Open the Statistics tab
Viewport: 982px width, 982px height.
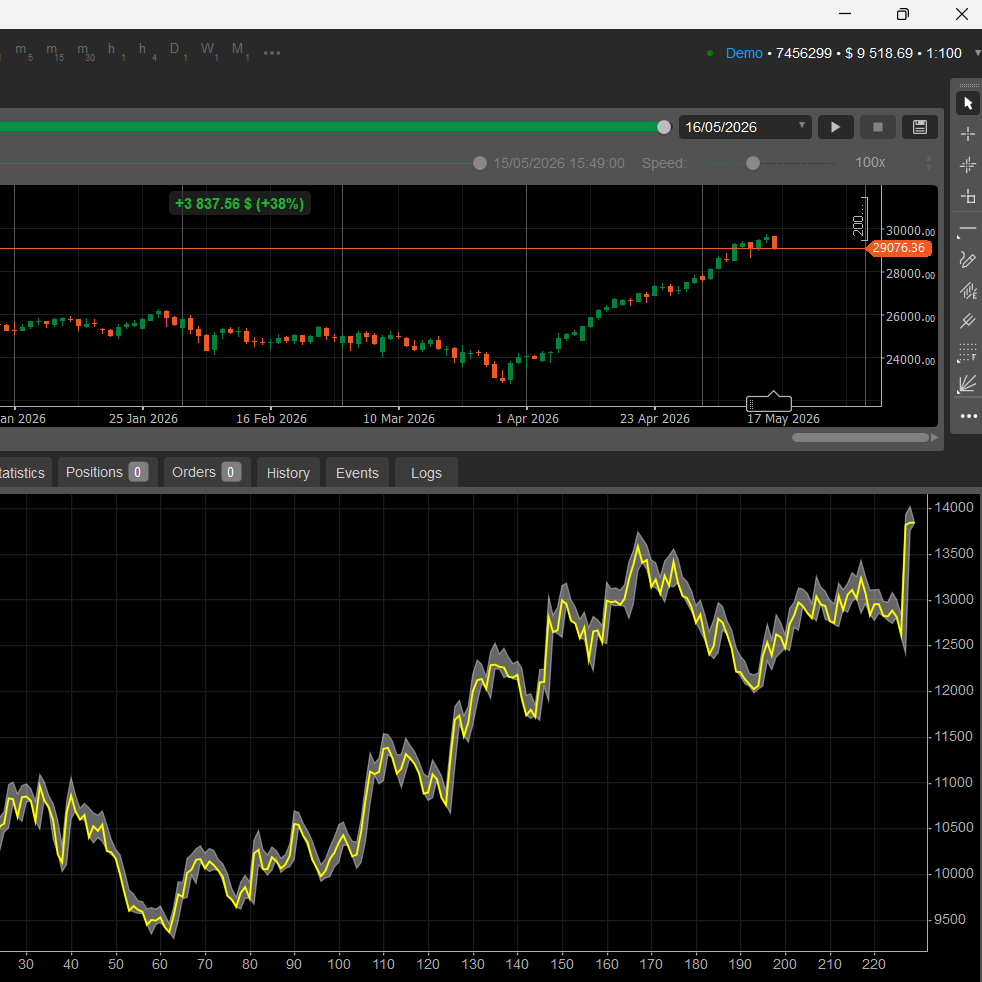(22, 473)
